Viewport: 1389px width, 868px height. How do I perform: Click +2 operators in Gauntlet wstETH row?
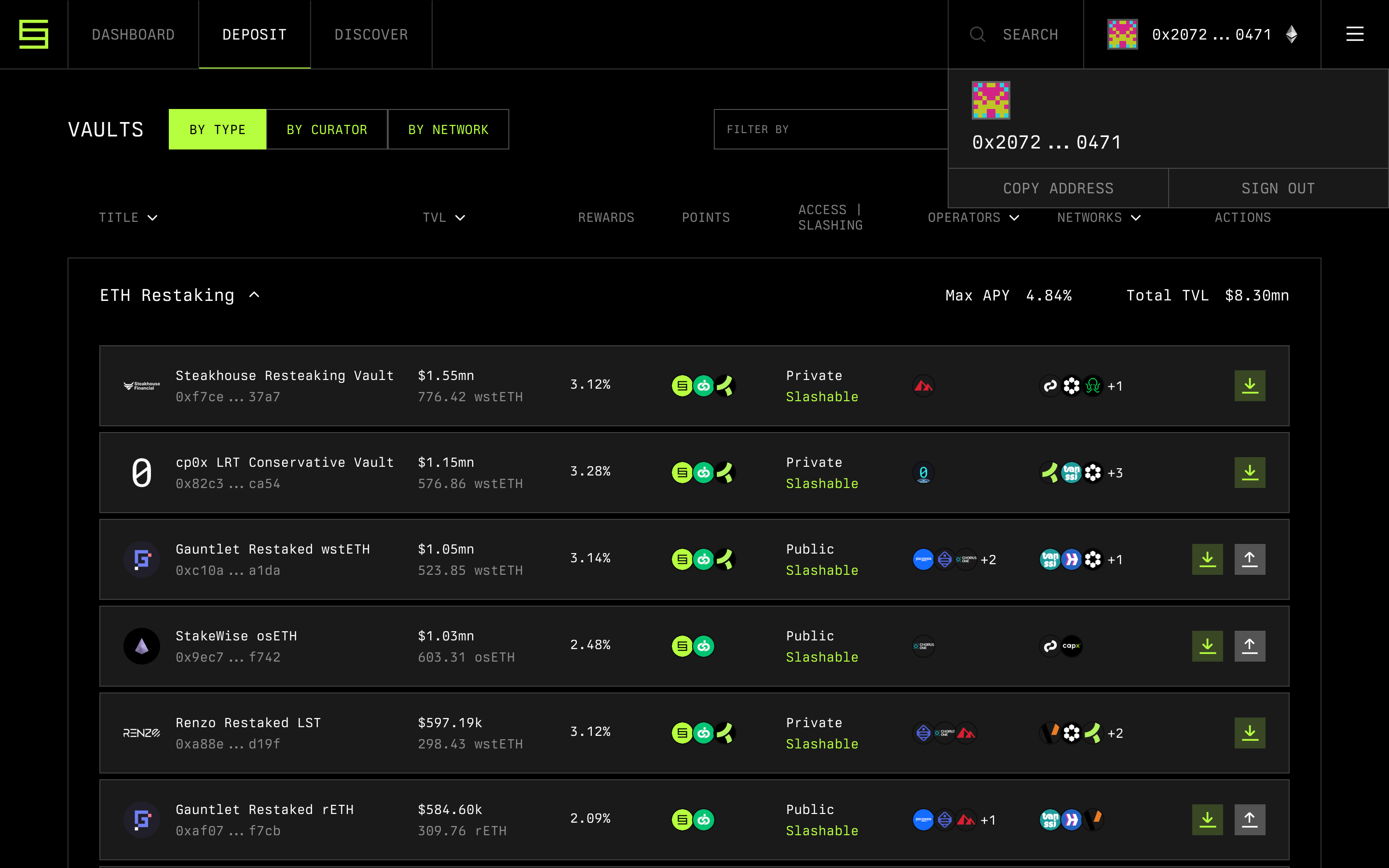pyautogui.click(x=988, y=560)
